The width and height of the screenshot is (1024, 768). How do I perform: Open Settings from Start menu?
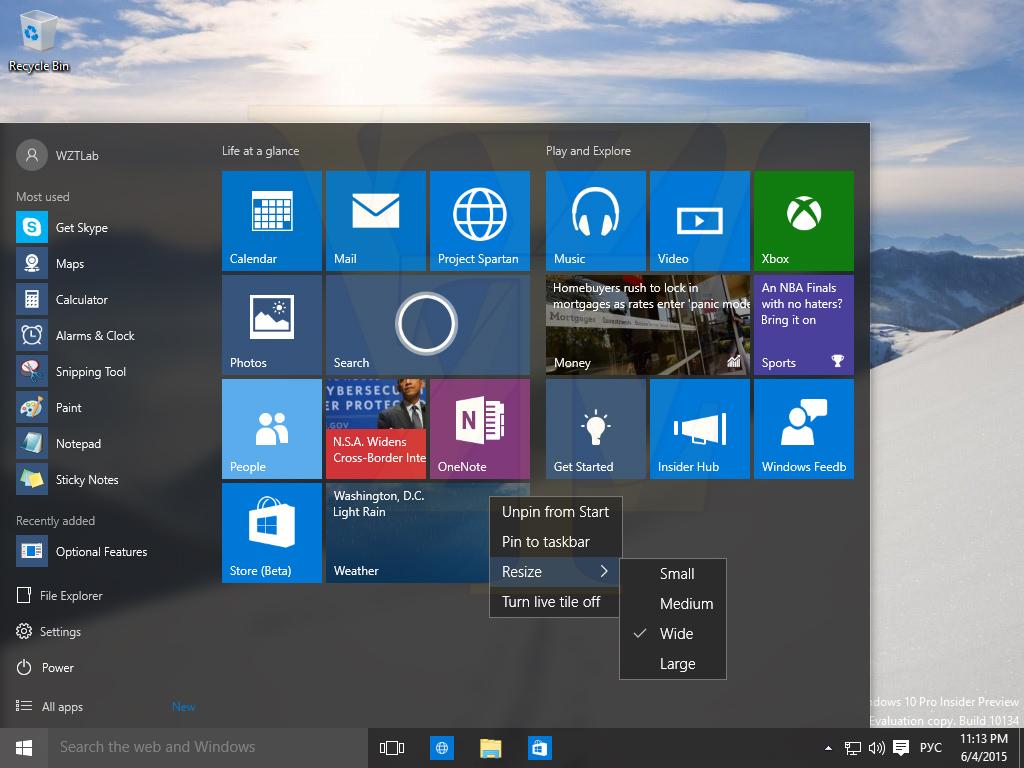coord(48,632)
